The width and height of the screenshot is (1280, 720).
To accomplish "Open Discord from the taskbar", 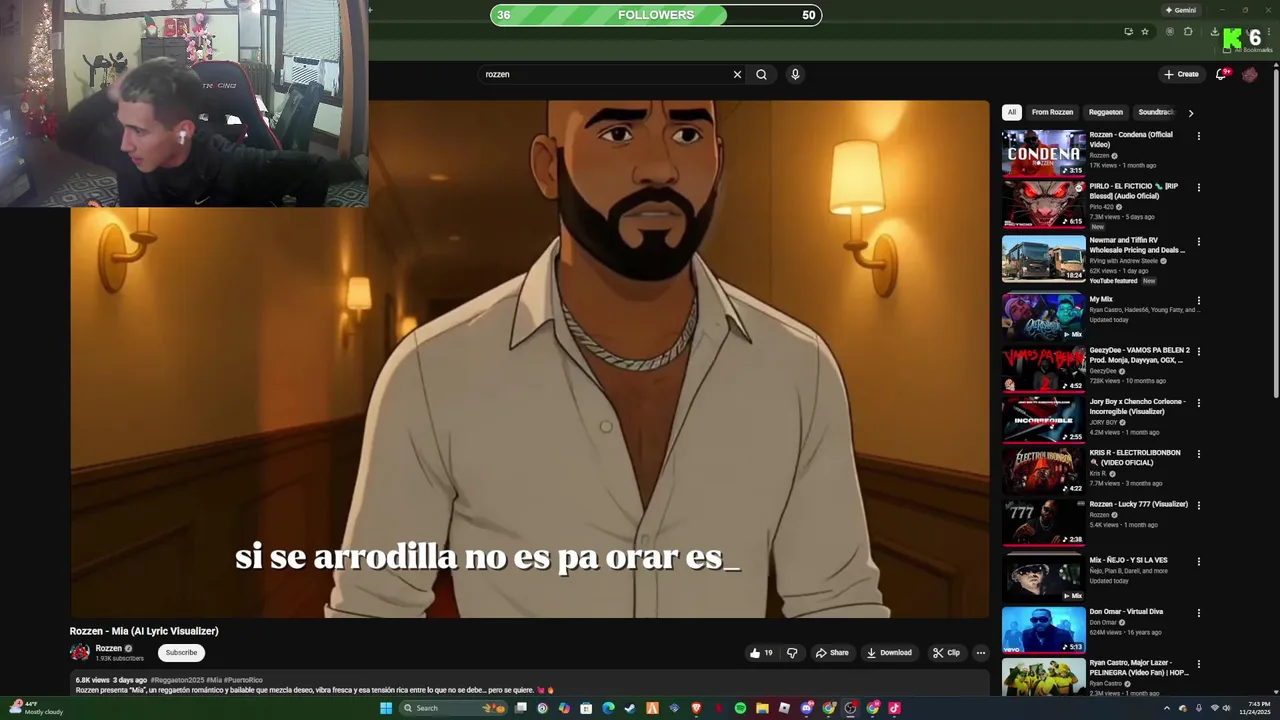I will [x=806, y=708].
